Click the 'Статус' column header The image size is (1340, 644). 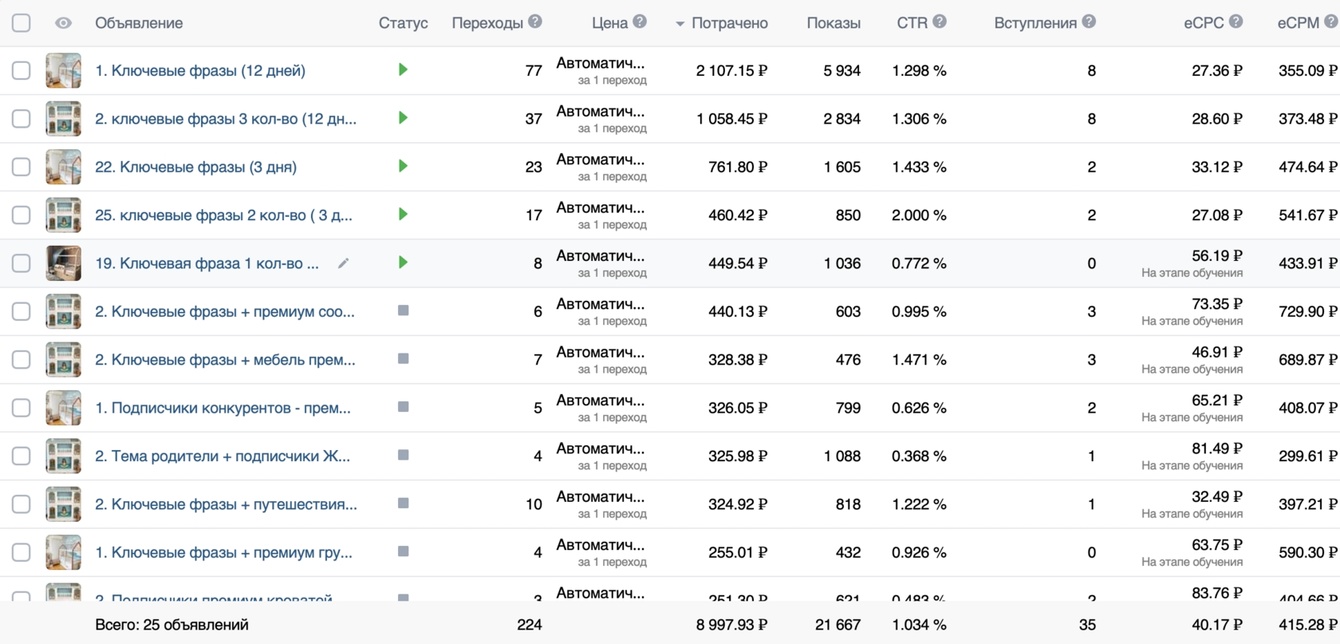click(403, 23)
